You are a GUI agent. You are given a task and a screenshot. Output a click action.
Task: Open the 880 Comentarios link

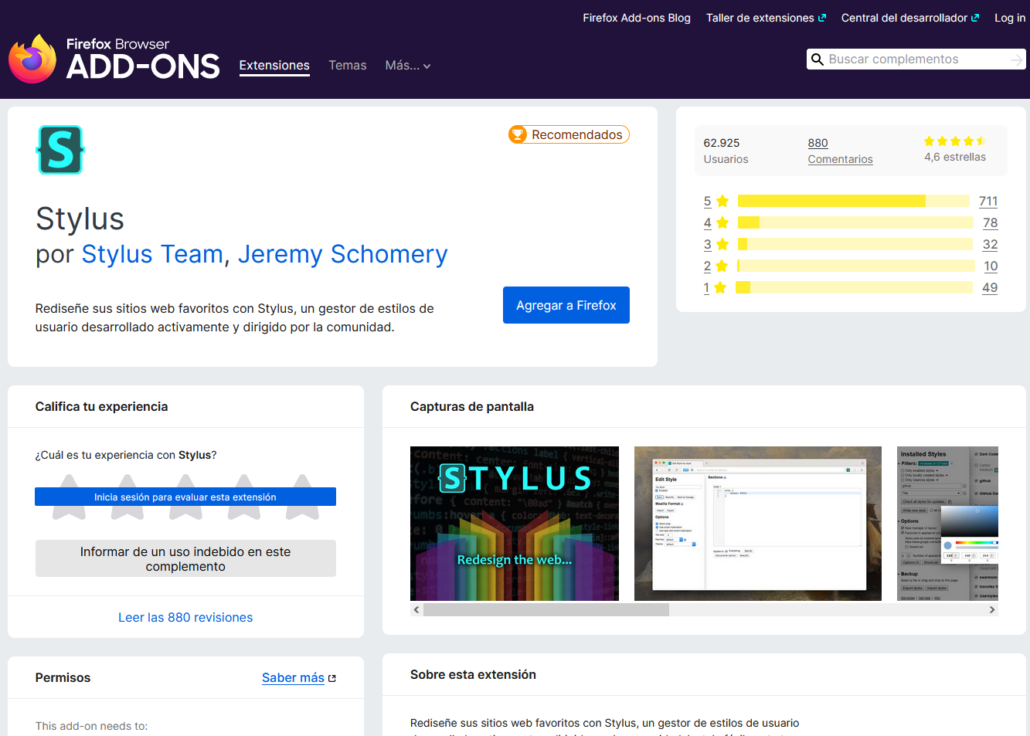[840, 151]
